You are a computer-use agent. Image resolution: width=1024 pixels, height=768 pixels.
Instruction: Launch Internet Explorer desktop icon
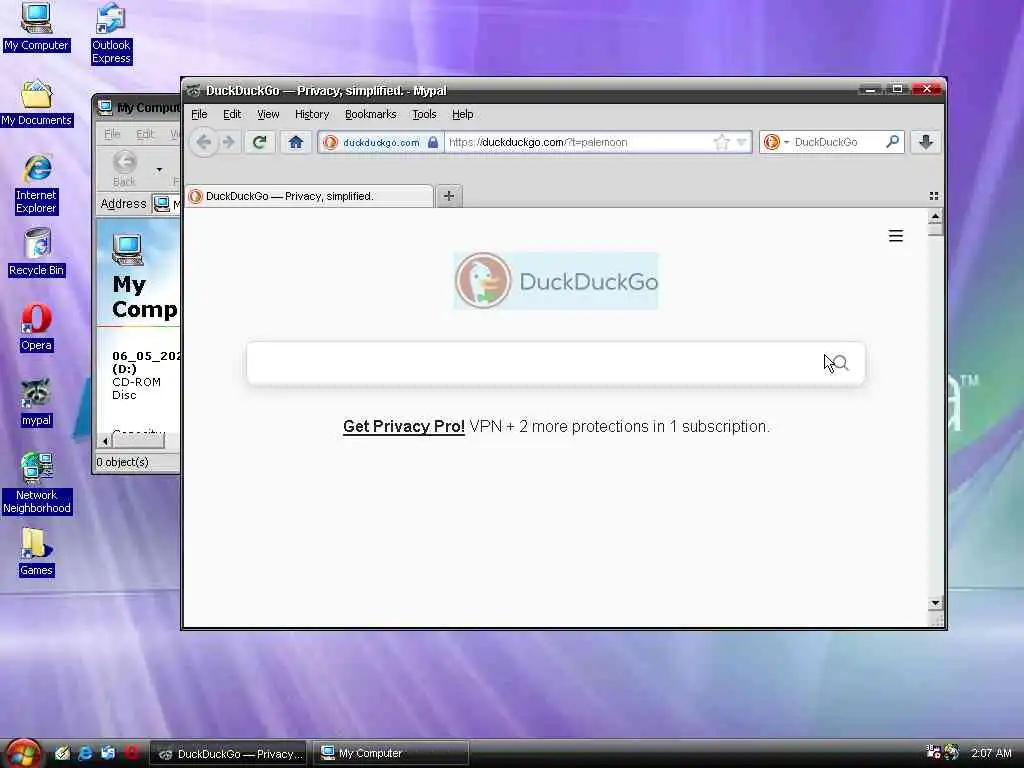point(37,185)
